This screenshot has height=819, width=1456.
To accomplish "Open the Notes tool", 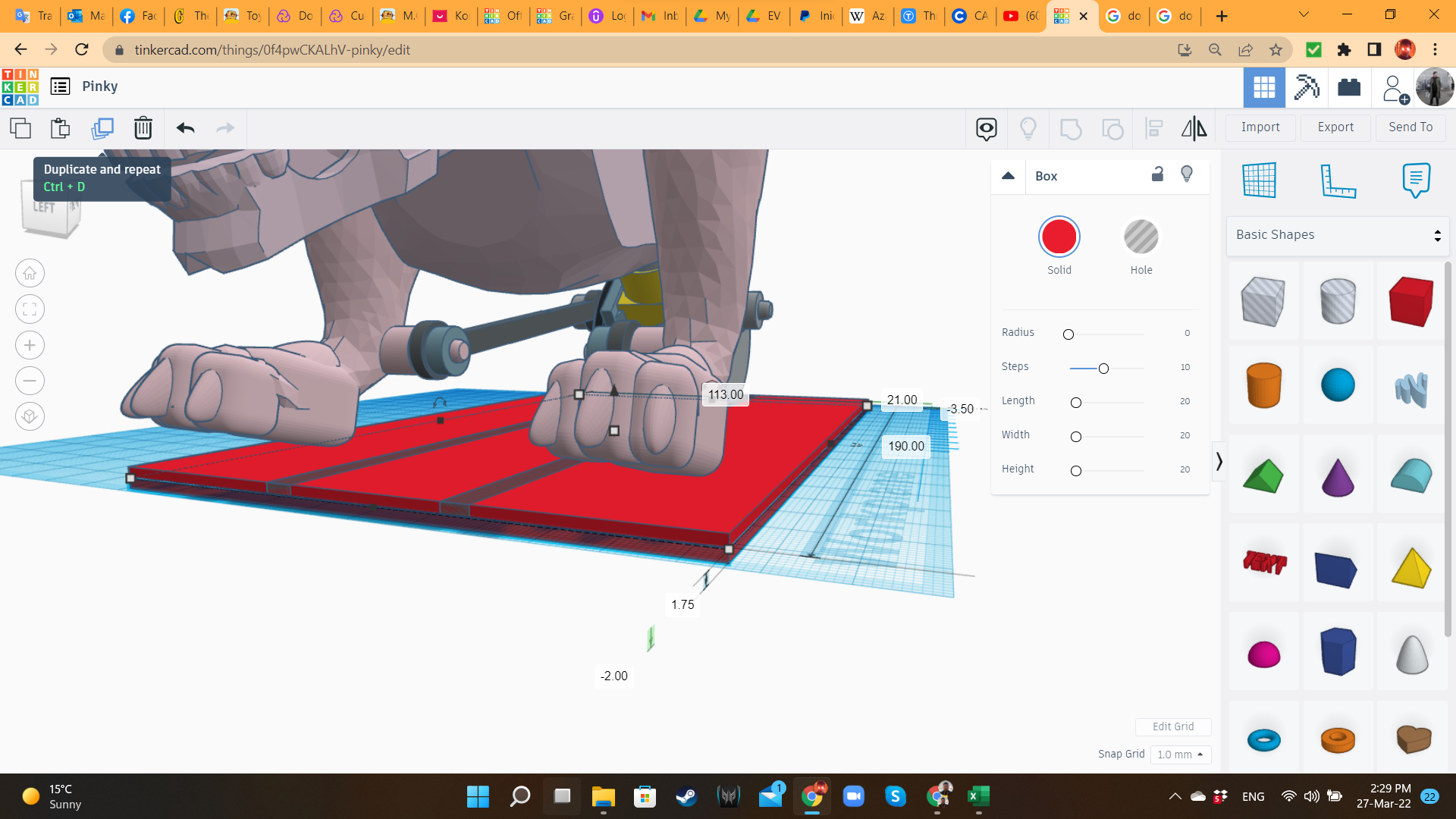I will 1415,180.
